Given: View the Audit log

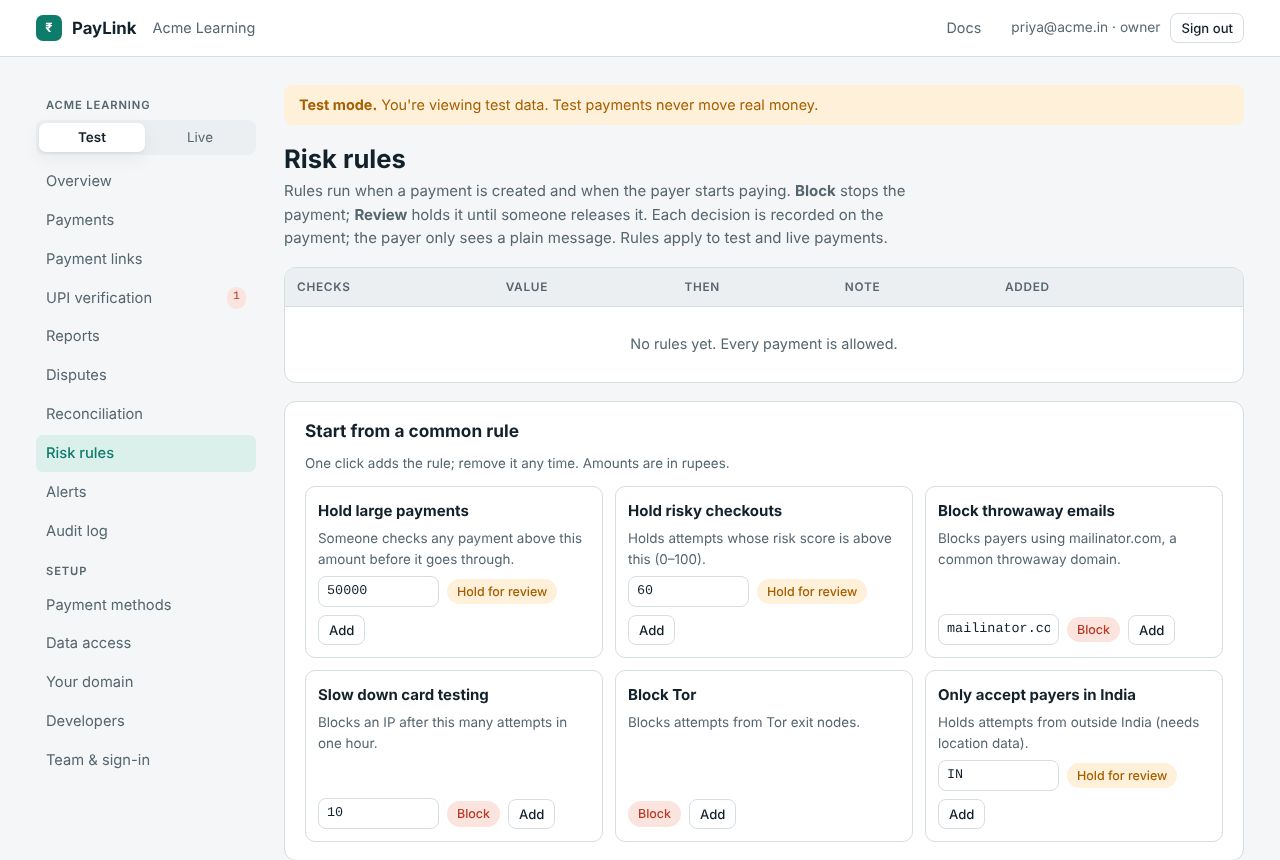Looking at the screenshot, I should click(146, 531).
